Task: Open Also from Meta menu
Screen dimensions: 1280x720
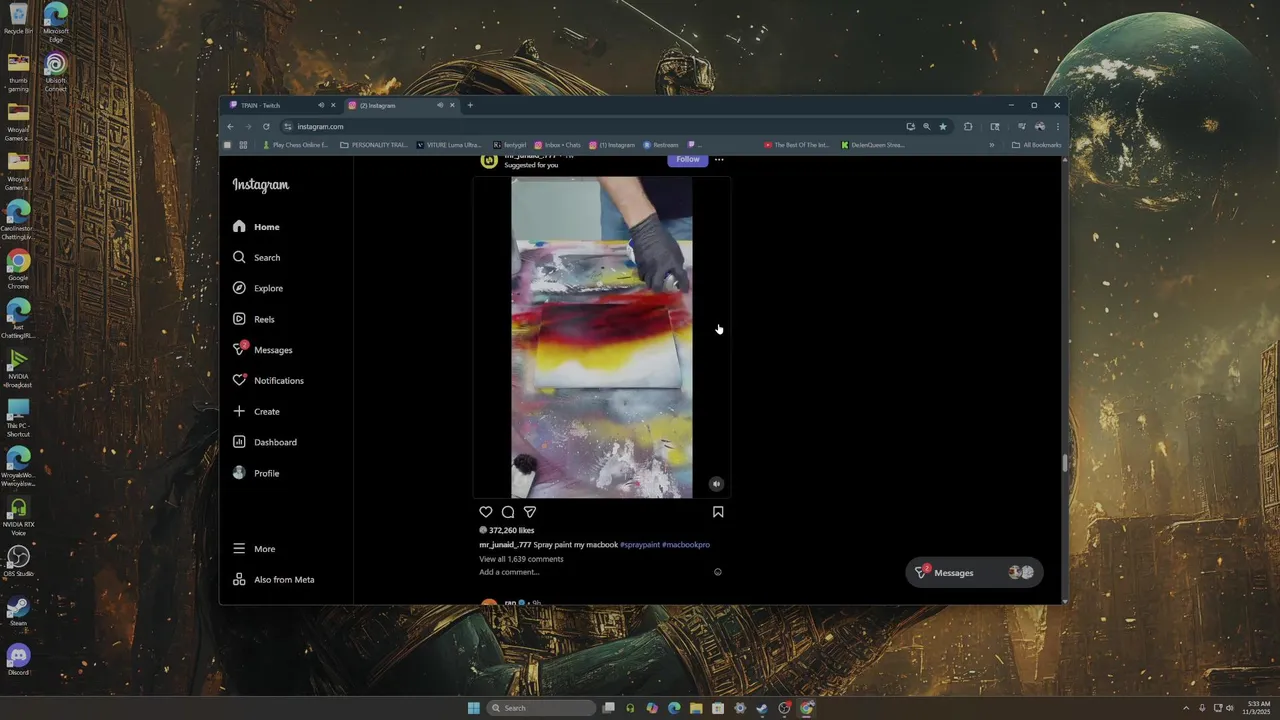Action: tap(273, 580)
